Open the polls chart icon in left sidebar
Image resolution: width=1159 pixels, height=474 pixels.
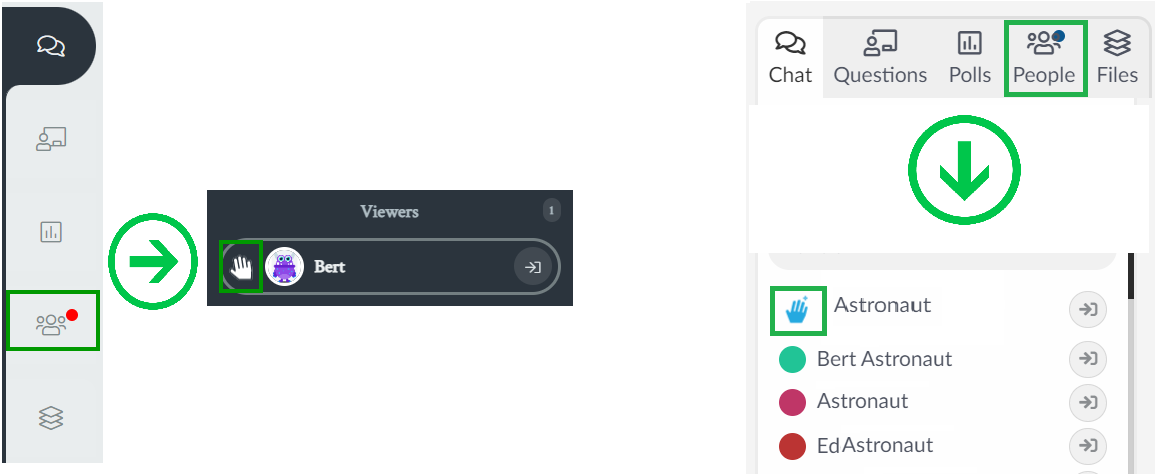[x=51, y=232]
